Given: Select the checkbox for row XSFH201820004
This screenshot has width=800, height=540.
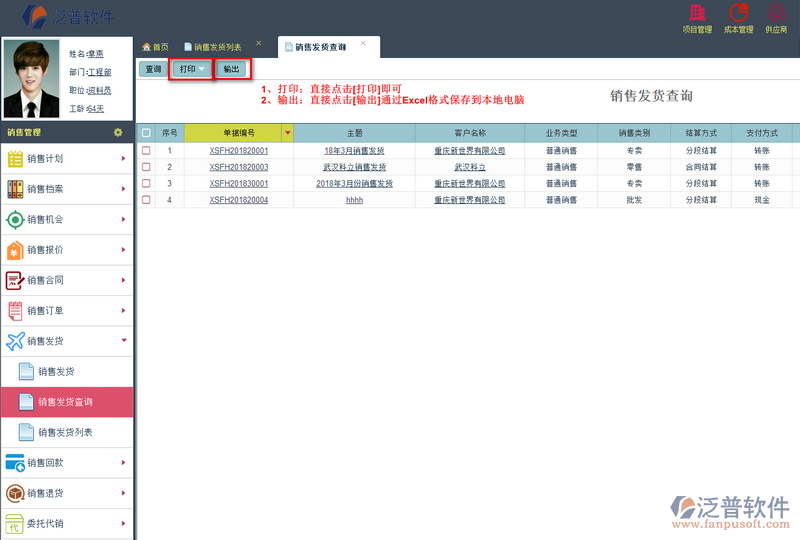Looking at the screenshot, I should (146, 200).
